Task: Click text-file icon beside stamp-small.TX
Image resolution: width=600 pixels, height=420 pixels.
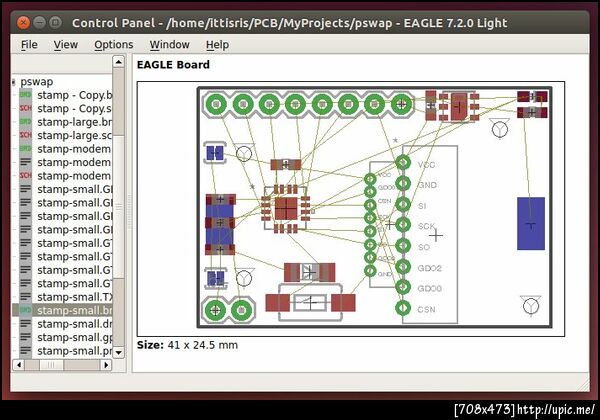Action: (x=25, y=297)
